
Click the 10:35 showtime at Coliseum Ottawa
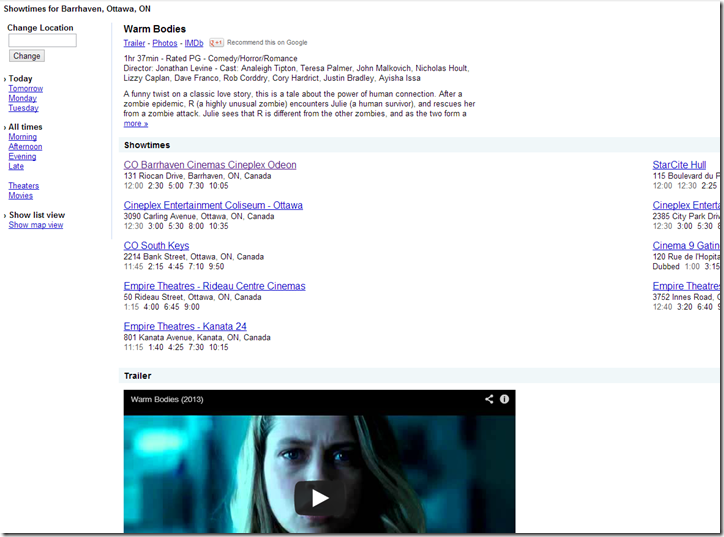[x=218, y=226]
